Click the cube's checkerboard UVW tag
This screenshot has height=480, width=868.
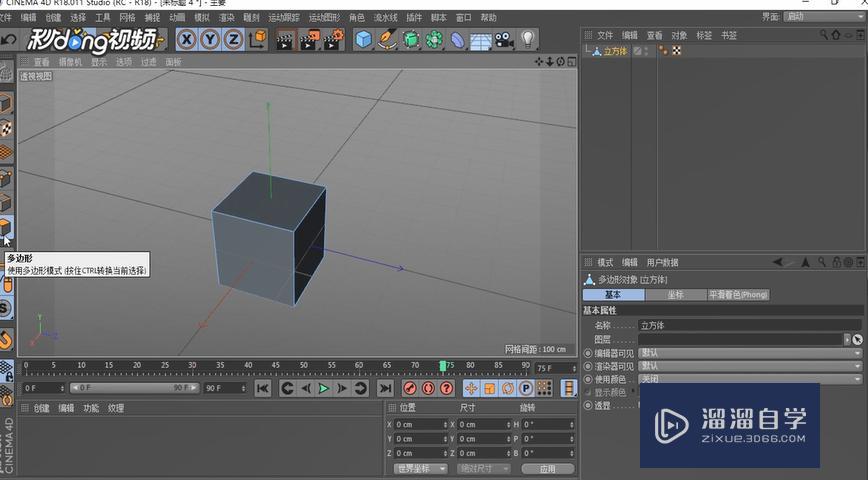tap(676, 51)
